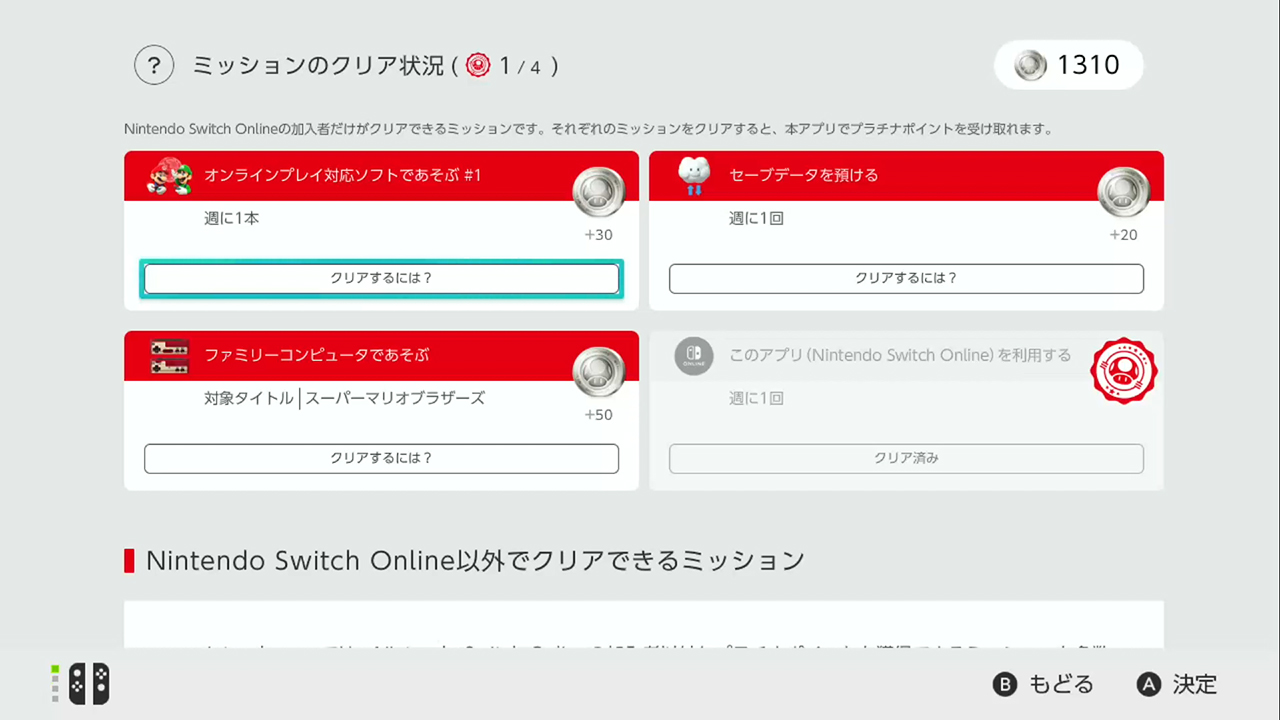Click the platinum coin on the Famicom mission
Screen dimensions: 1280x720
(599, 373)
